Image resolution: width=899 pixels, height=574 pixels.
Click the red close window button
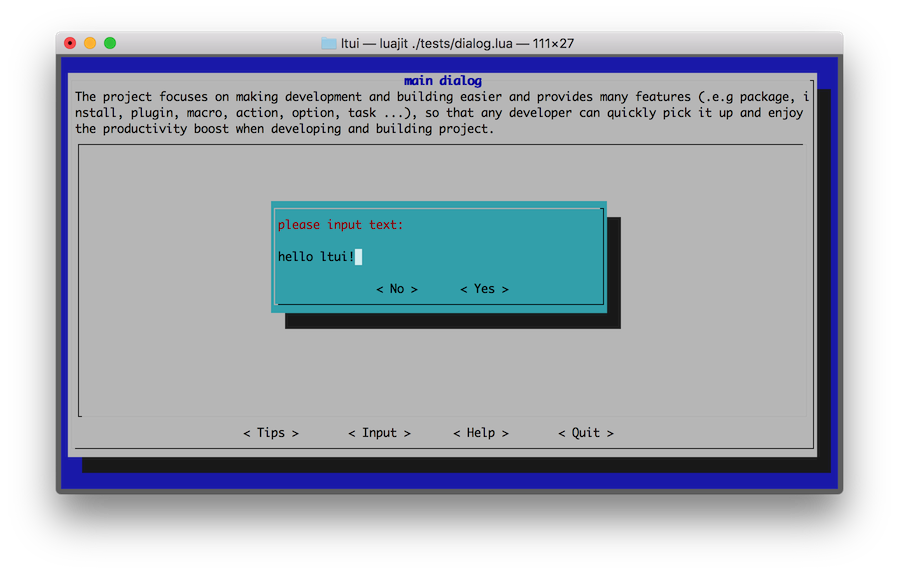point(70,43)
